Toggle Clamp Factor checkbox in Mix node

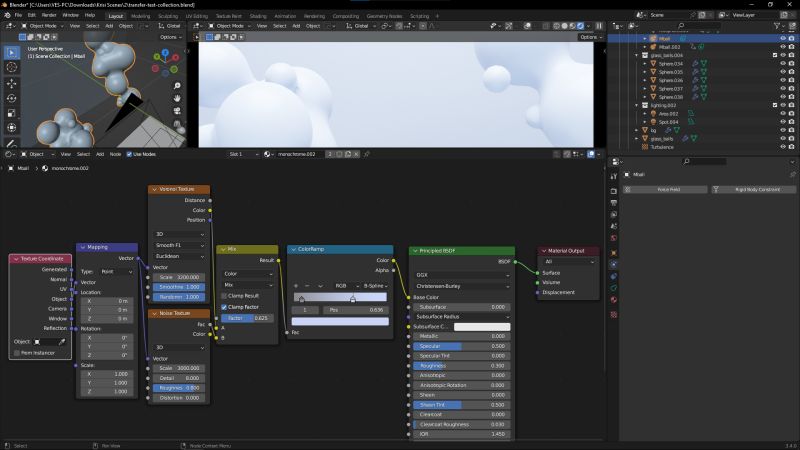224,307
